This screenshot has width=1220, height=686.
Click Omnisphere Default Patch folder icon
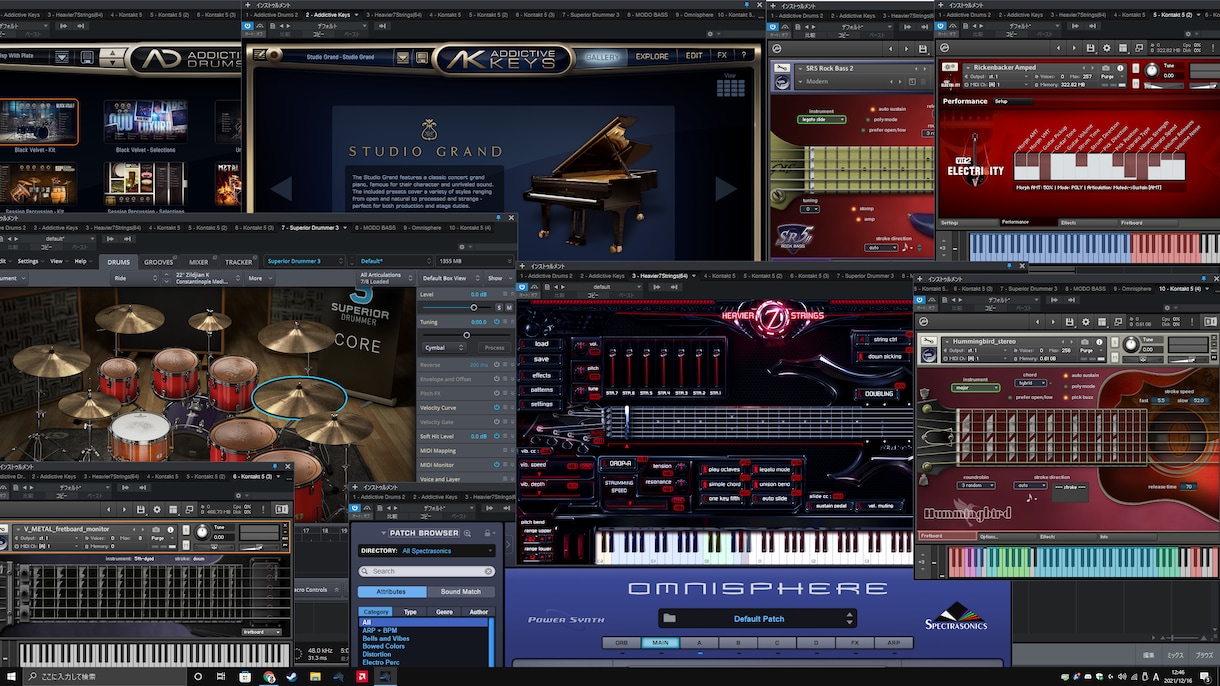(x=670, y=618)
